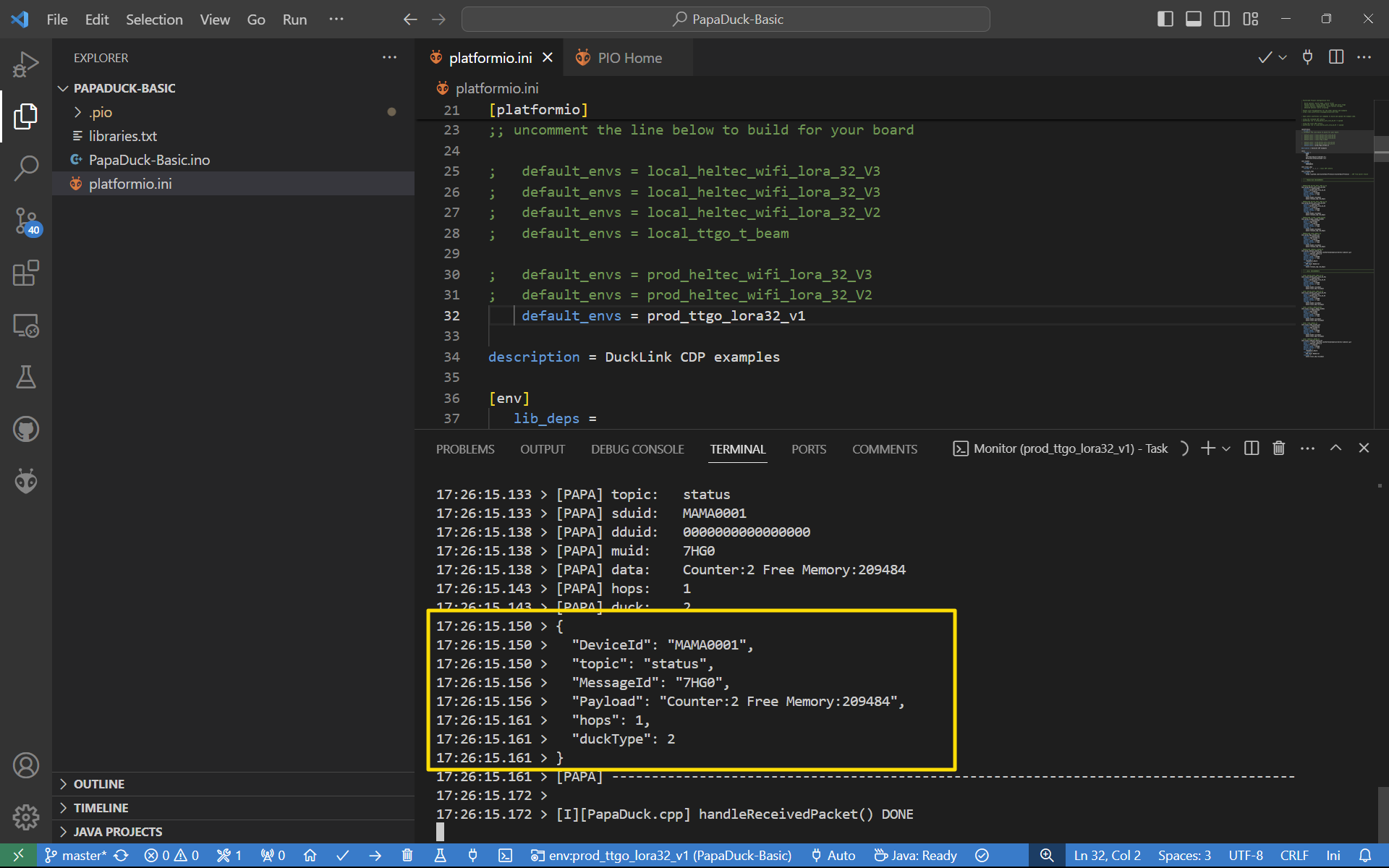
Task: Open Explorer Views and More Actions ellipsis
Action: tap(389, 57)
